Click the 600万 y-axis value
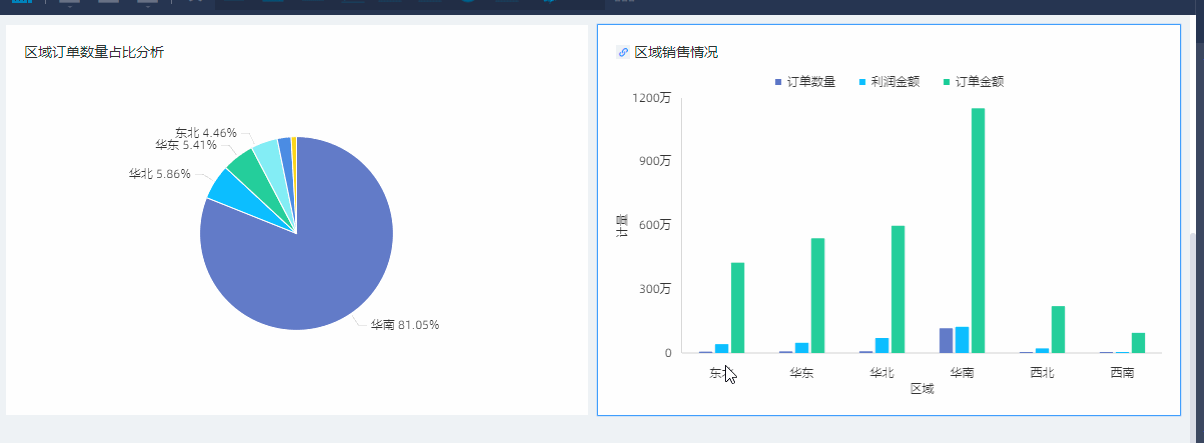 click(655, 225)
